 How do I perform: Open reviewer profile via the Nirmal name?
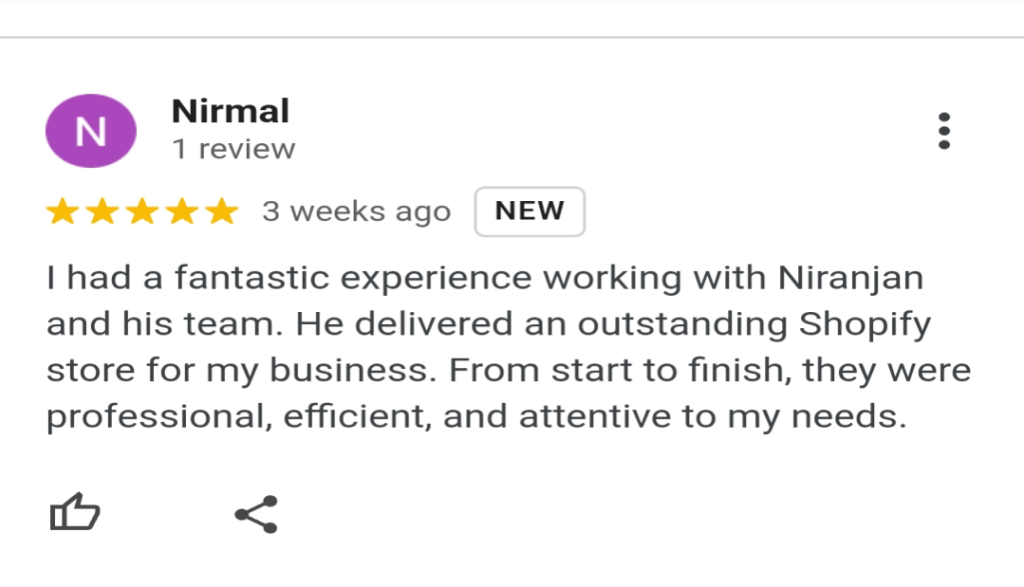tap(231, 111)
